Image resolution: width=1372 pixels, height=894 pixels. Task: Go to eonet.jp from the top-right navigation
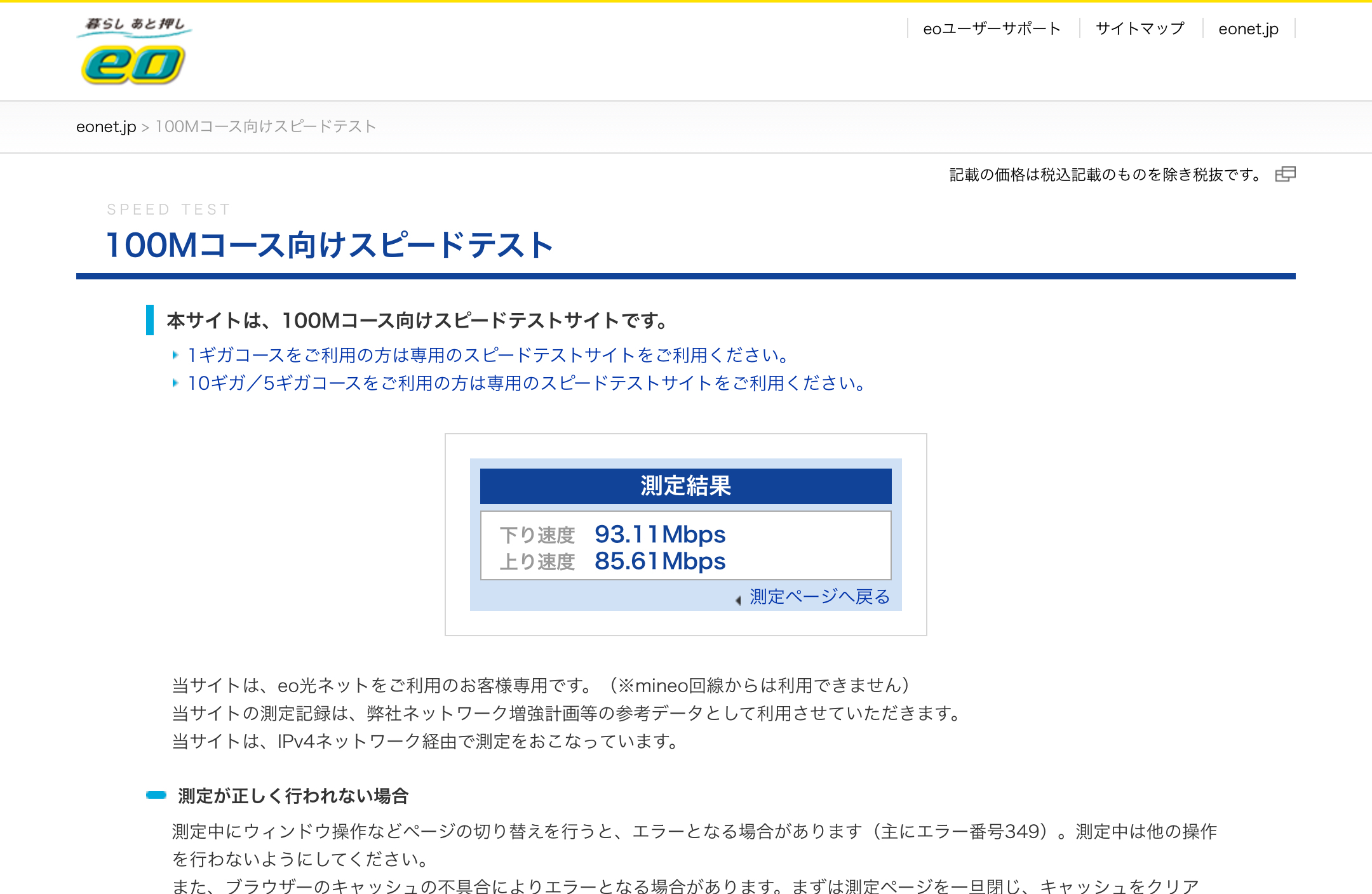click(1248, 29)
